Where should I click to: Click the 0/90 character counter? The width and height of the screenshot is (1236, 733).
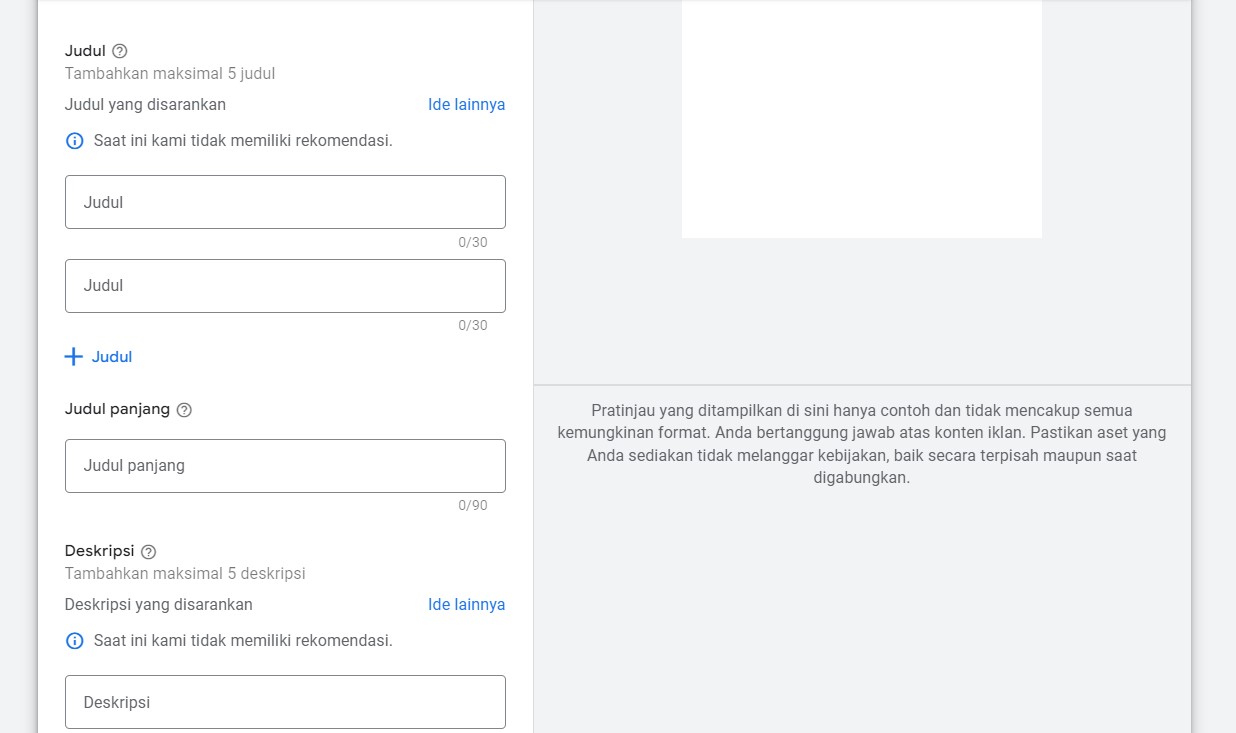coord(473,506)
